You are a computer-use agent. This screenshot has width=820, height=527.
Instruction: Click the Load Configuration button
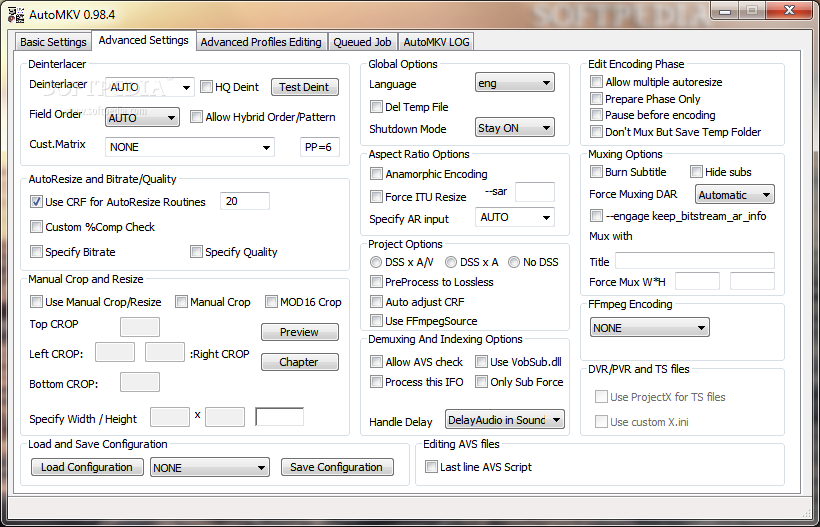pos(87,467)
